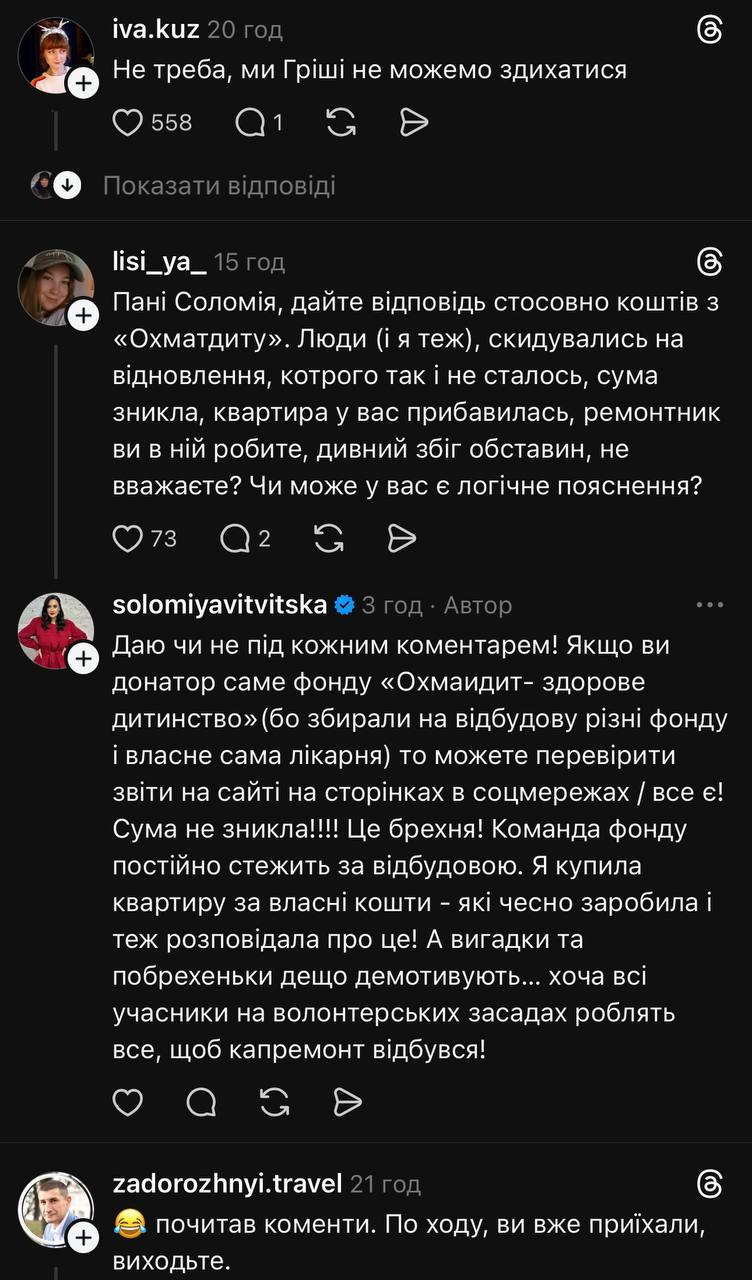752x1280 pixels.
Task: Follow lisi_ya_ using avatar plus badge
Action: [x=83, y=316]
